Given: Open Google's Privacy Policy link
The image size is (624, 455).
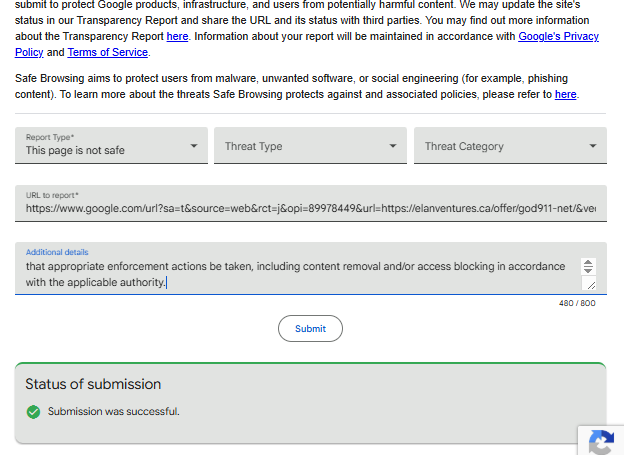Looking at the screenshot, I should click(558, 36).
